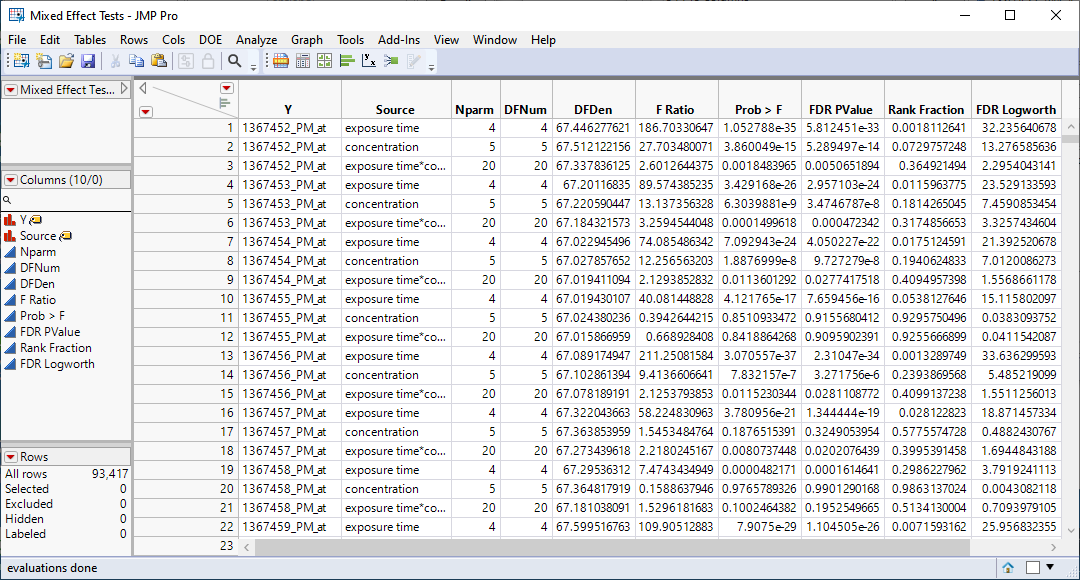The height and width of the screenshot is (580, 1080).
Task: Select FDR Logworth in the Columns list
Action: point(57,364)
